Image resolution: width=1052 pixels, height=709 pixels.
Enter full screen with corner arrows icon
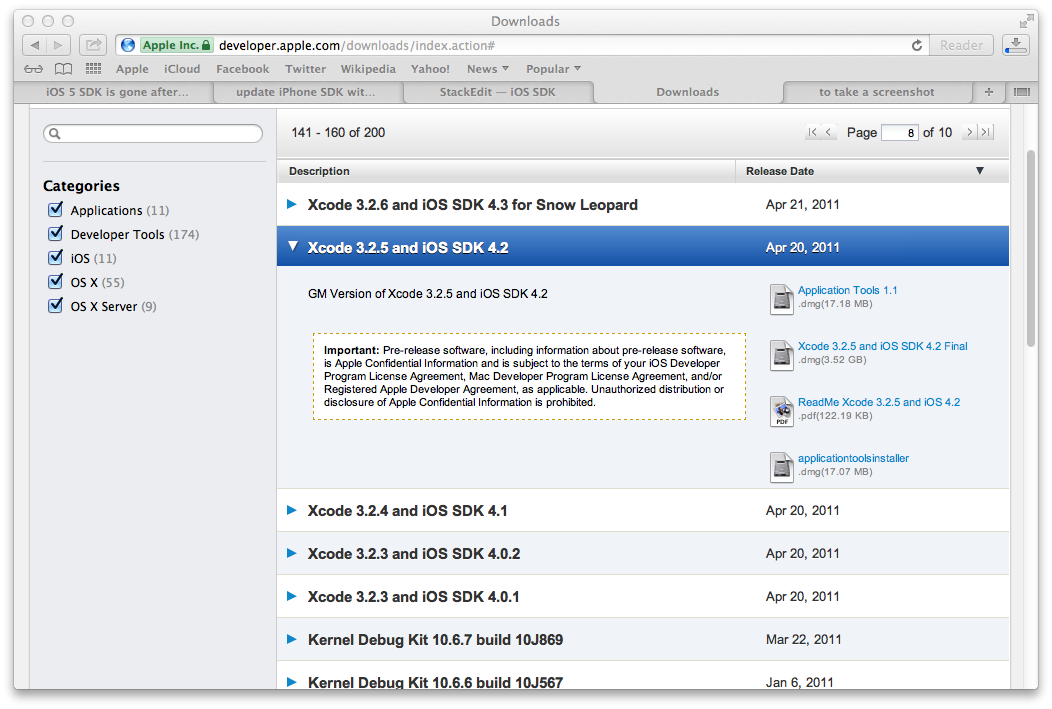(x=1027, y=21)
